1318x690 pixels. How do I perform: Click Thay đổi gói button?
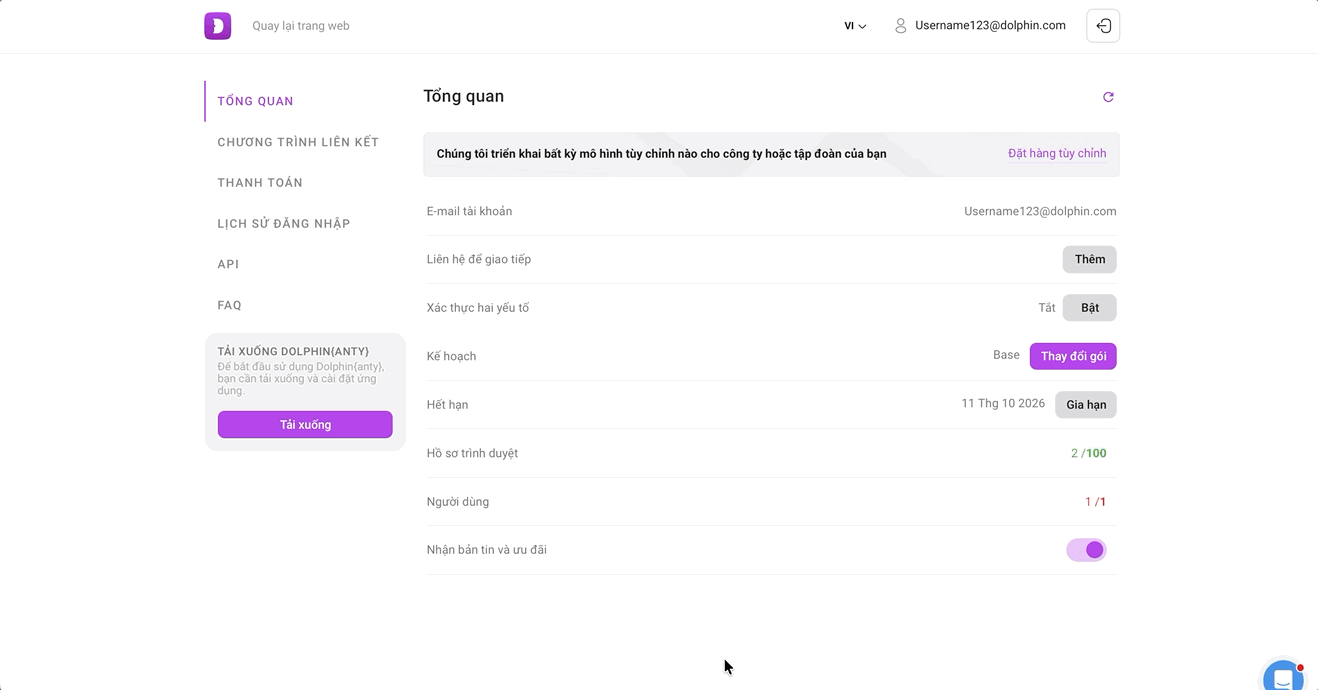(x=1073, y=356)
